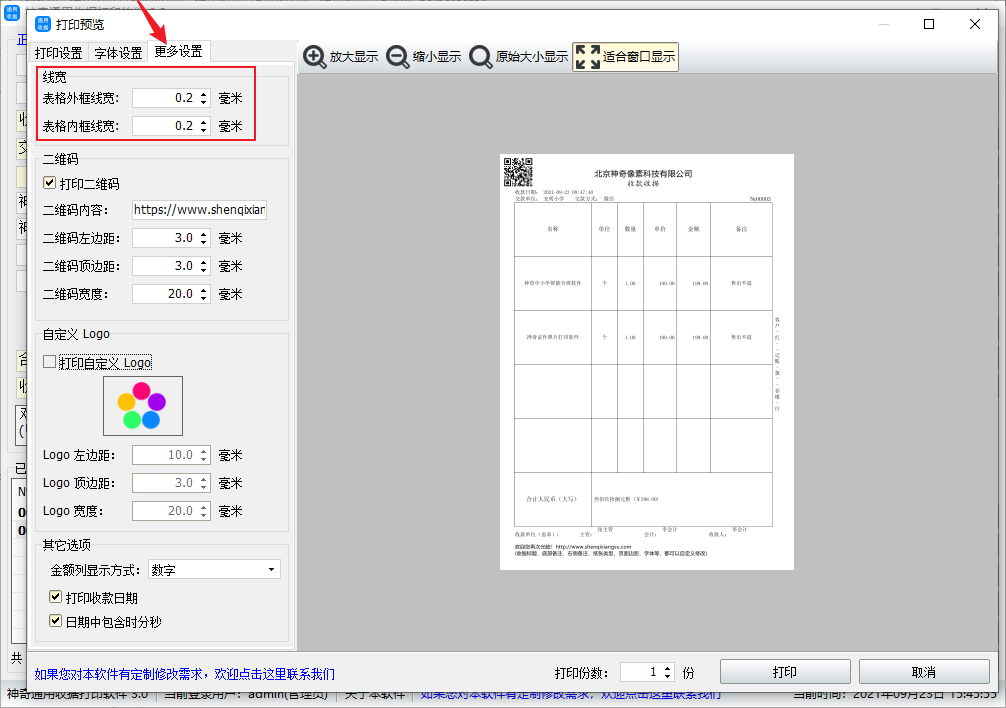Switch to the 打印设置 tab
This screenshot has width=1006, height=708.
click(58, 53)
